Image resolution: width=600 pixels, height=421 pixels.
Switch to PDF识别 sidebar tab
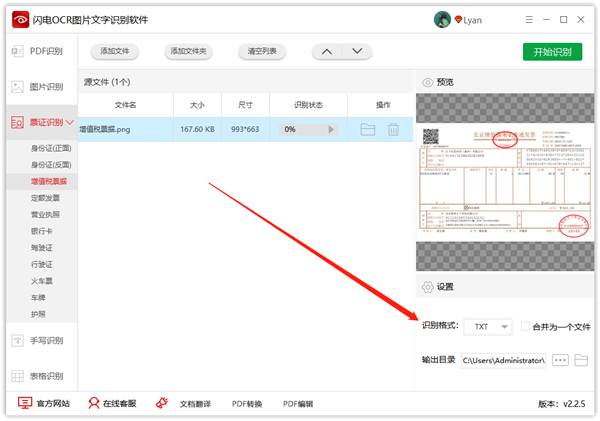(38, 51)
